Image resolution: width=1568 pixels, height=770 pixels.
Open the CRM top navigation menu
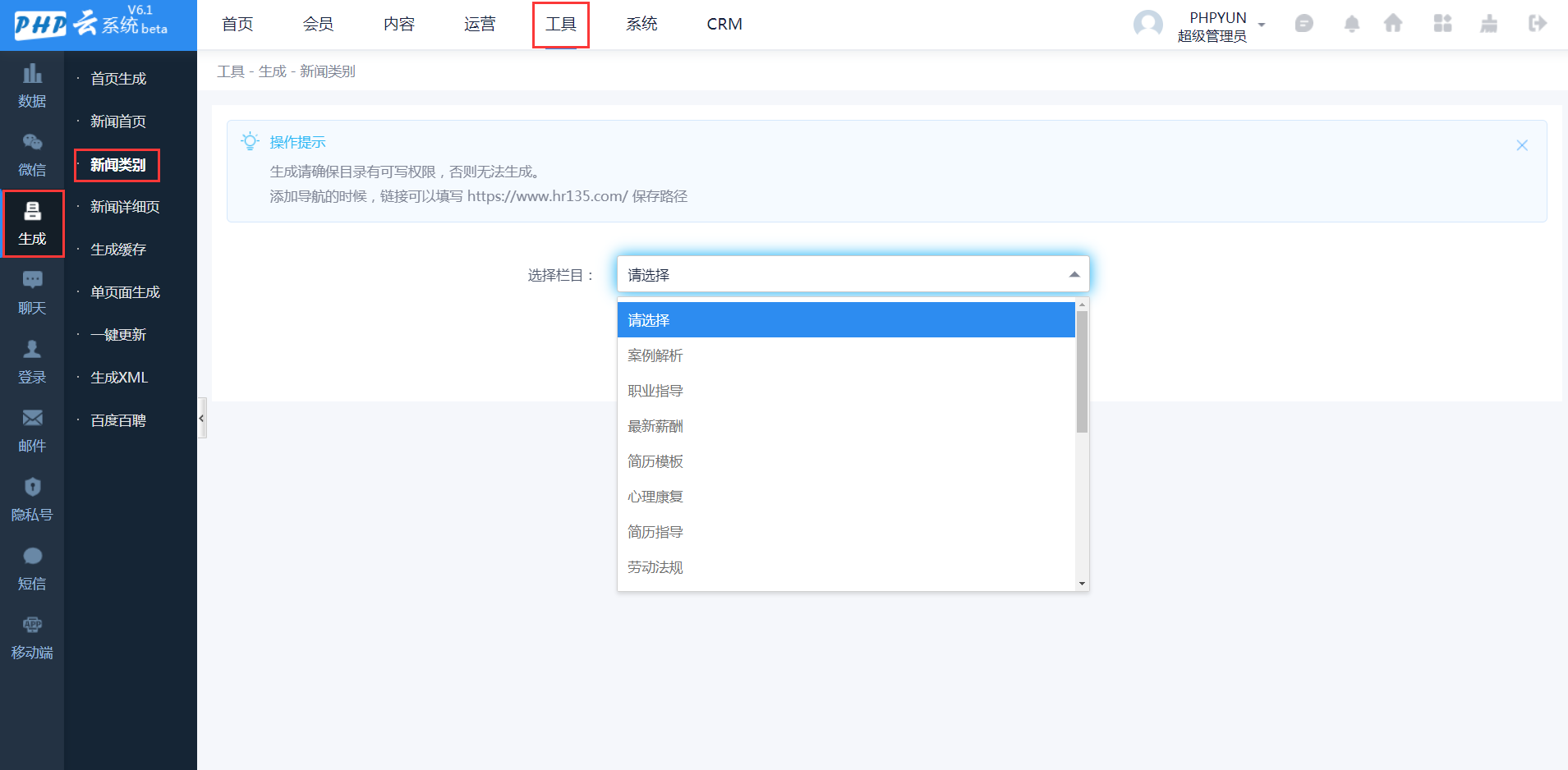(724, 24)
